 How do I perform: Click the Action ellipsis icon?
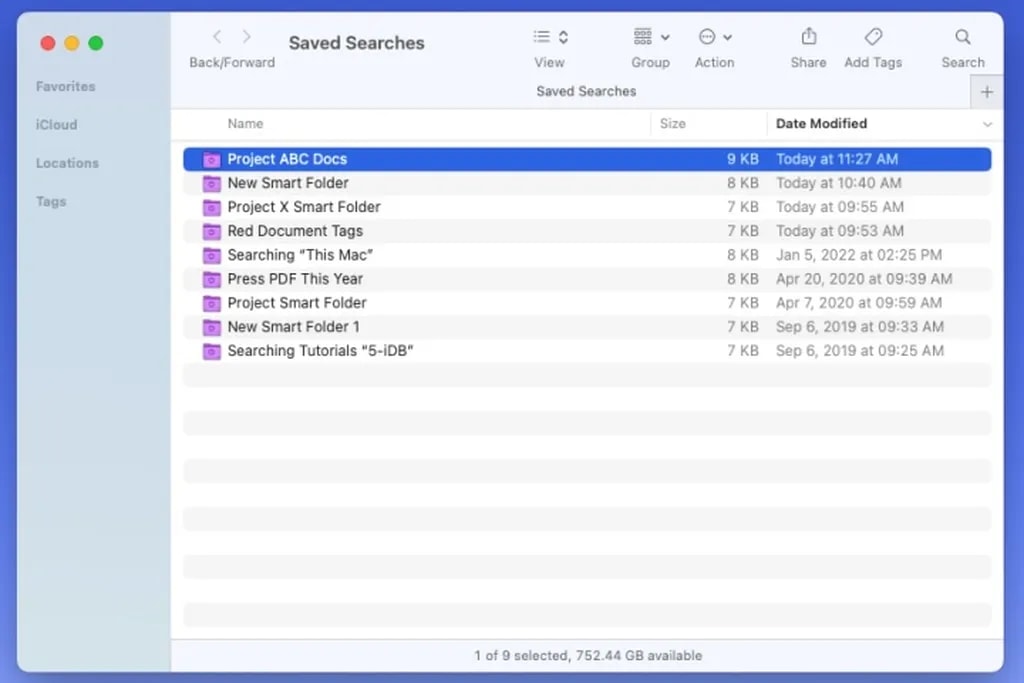click(707, 36)
